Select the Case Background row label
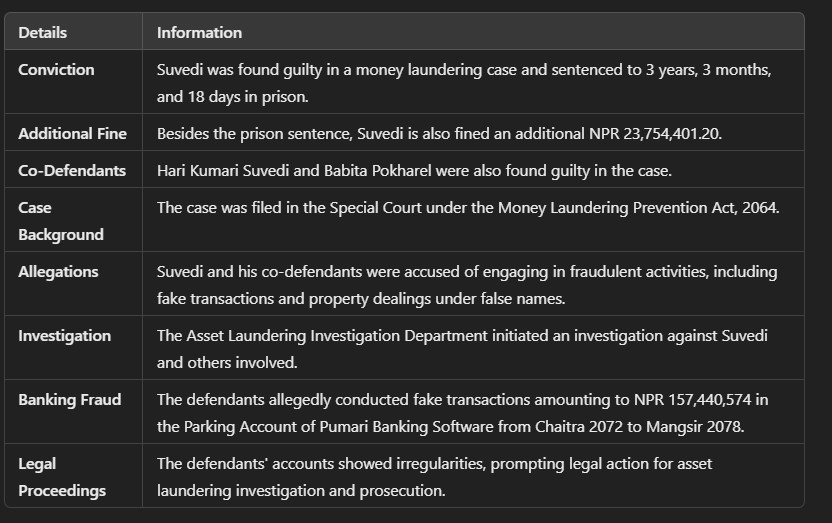Image resolution: width=832 pixels, height=523 pixels. point(60,221)
